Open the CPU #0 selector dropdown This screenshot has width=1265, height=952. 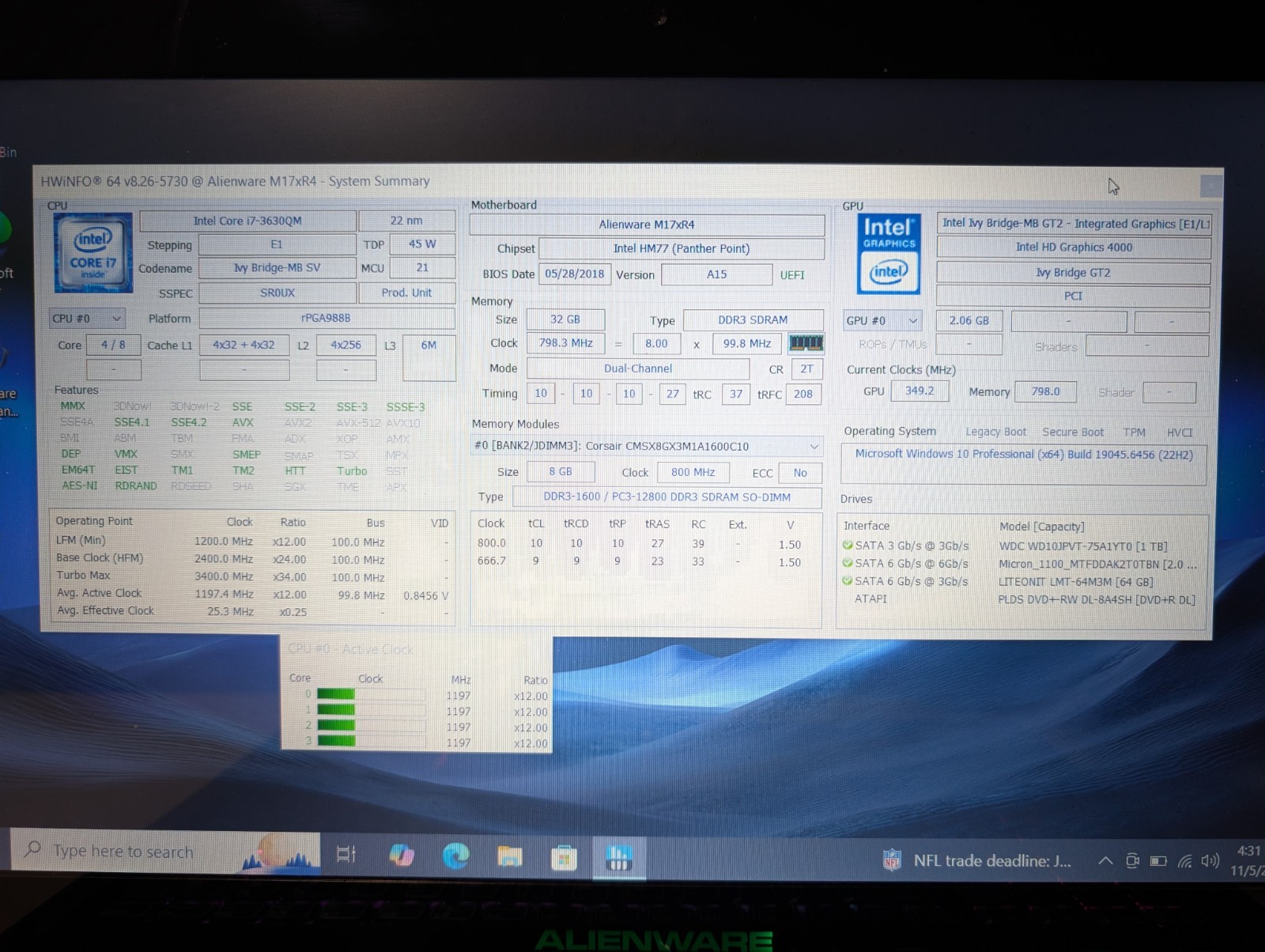[x=86, y=319]
